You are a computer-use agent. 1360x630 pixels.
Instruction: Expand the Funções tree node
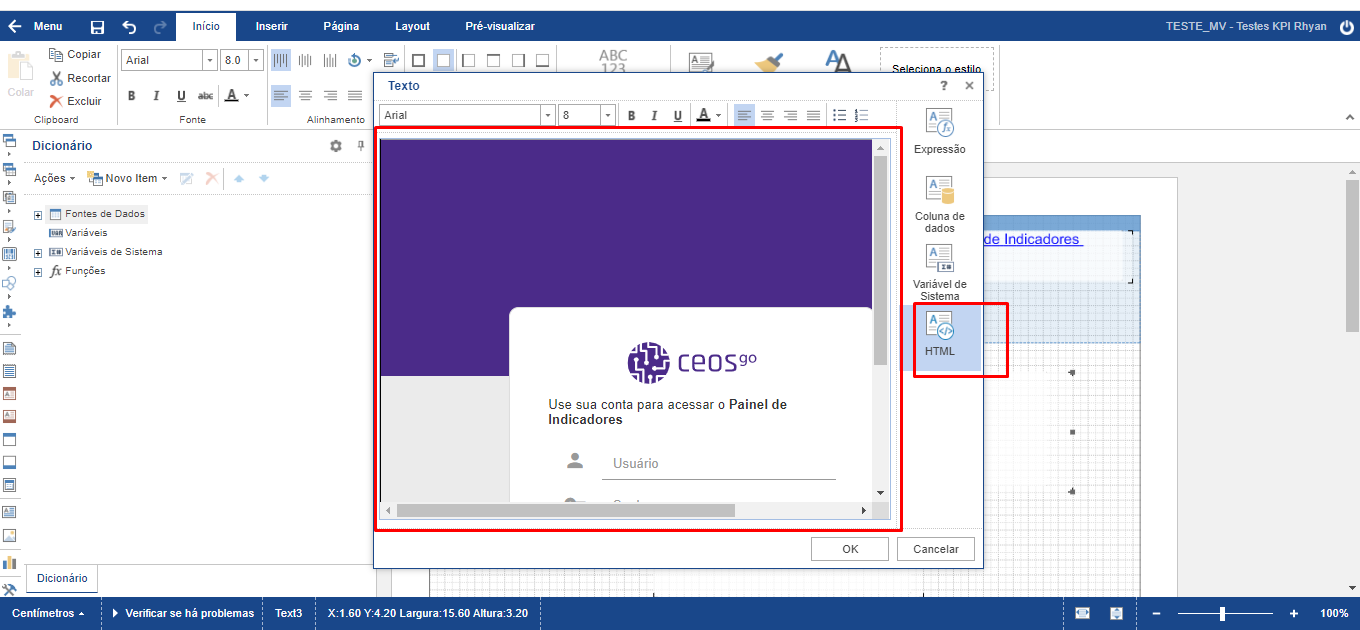pyautogui.click(x=38, y=272)
